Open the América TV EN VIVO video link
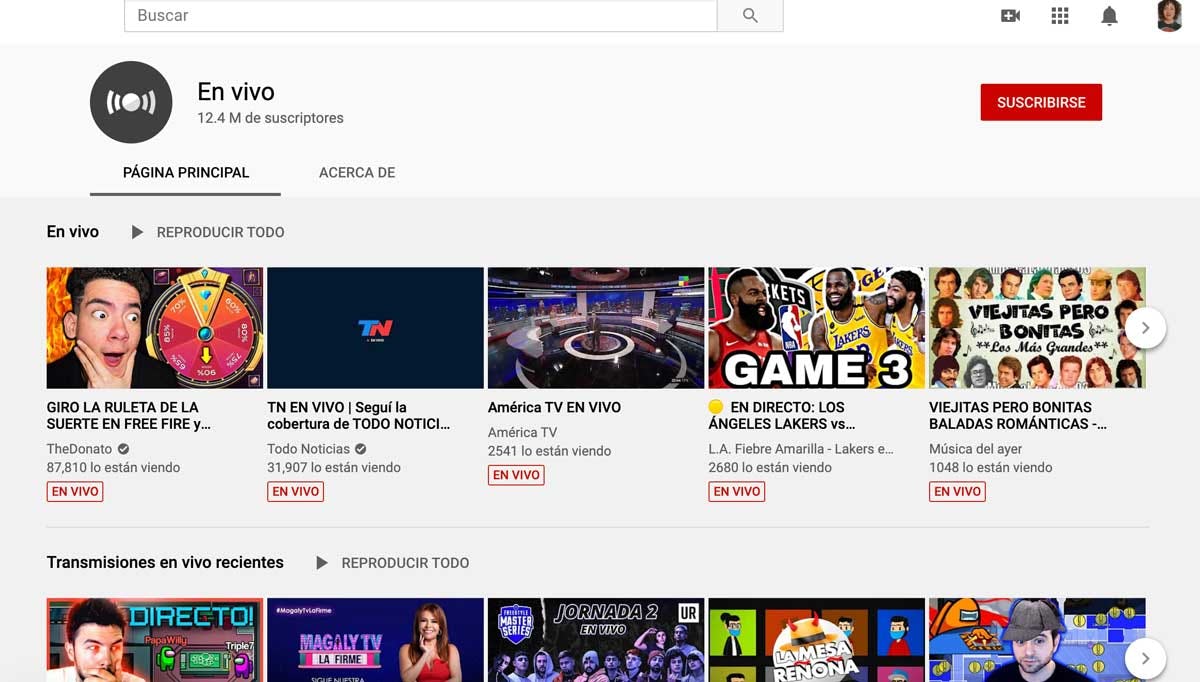Viewport: 1200px width, 682px height. click(x=554, y=407)
